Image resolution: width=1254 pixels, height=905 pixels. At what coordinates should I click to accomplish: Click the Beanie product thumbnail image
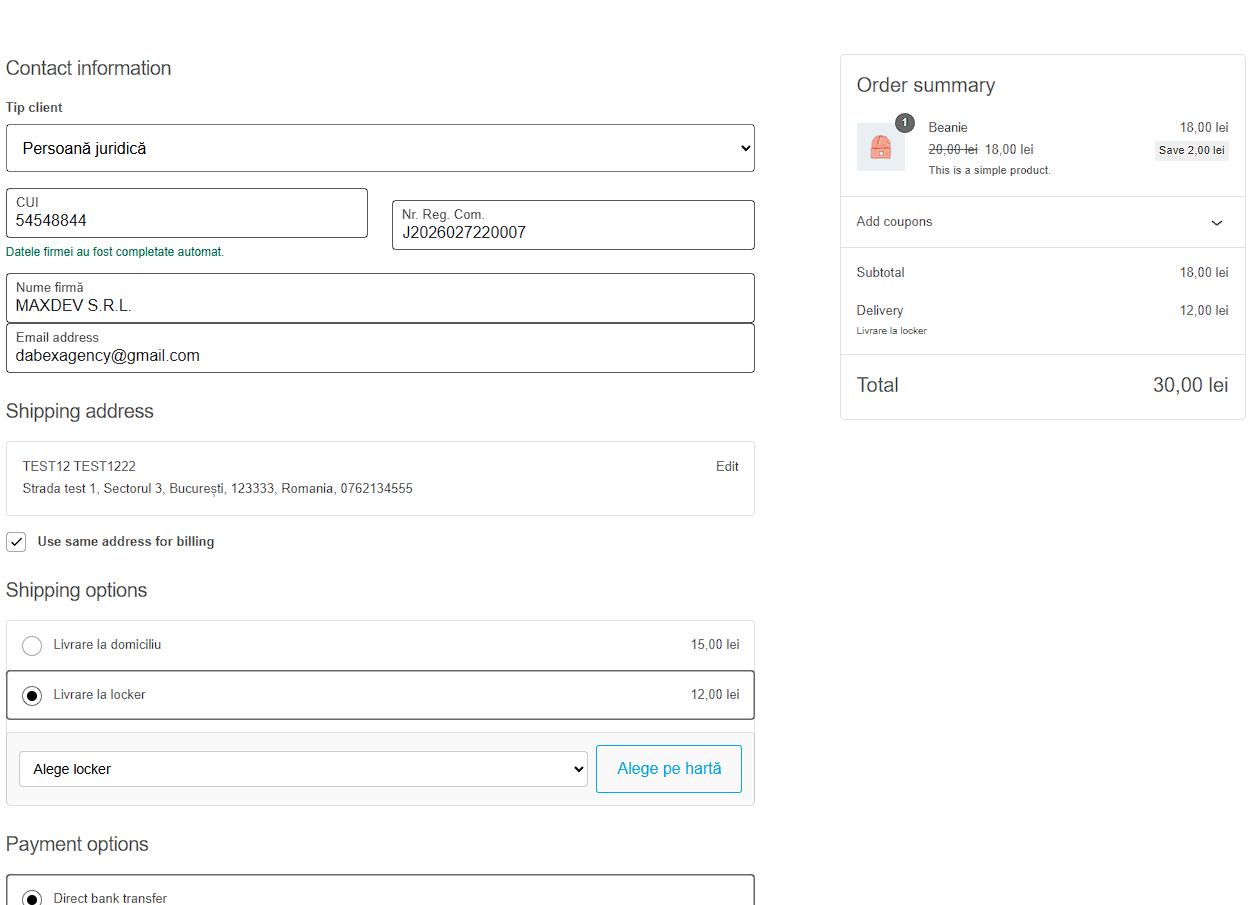(881, 147)
